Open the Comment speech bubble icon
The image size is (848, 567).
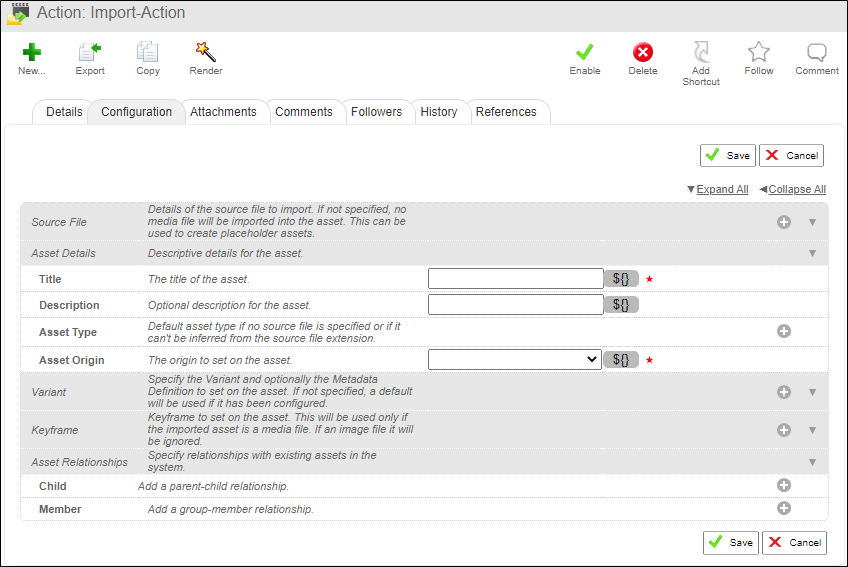[817, 54]
